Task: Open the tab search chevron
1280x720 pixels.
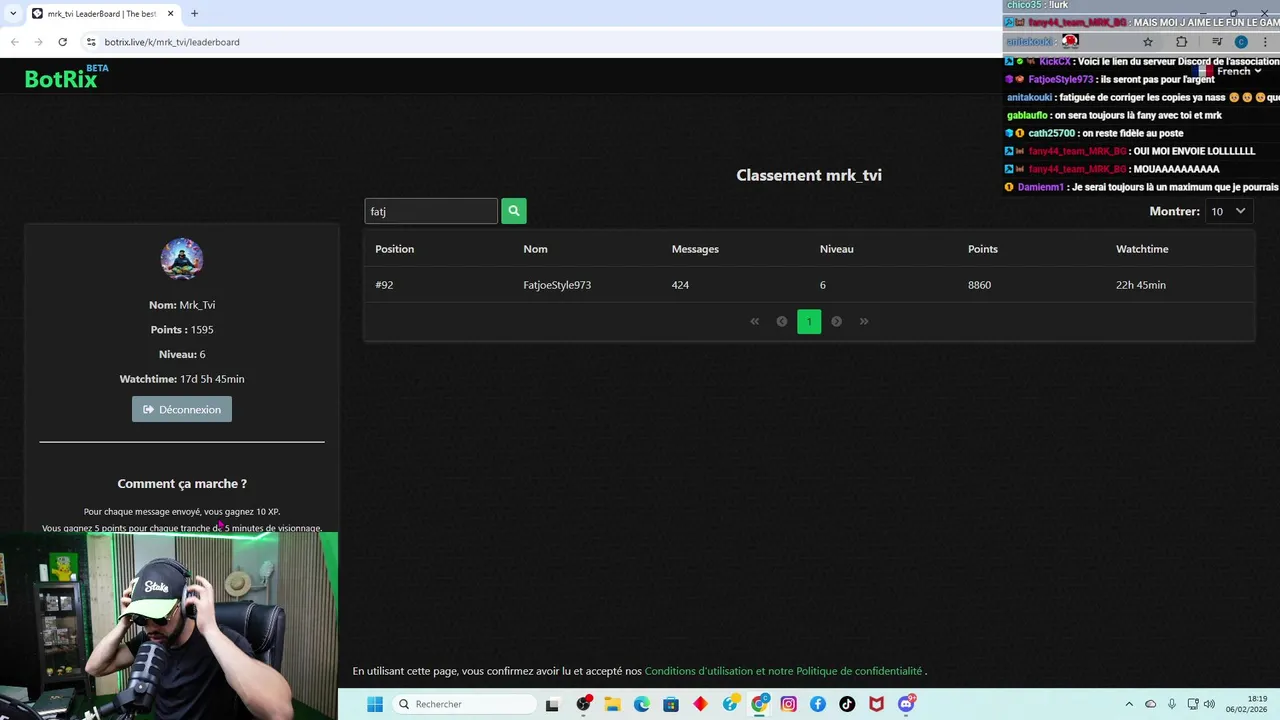Action: tap(13, 13)
